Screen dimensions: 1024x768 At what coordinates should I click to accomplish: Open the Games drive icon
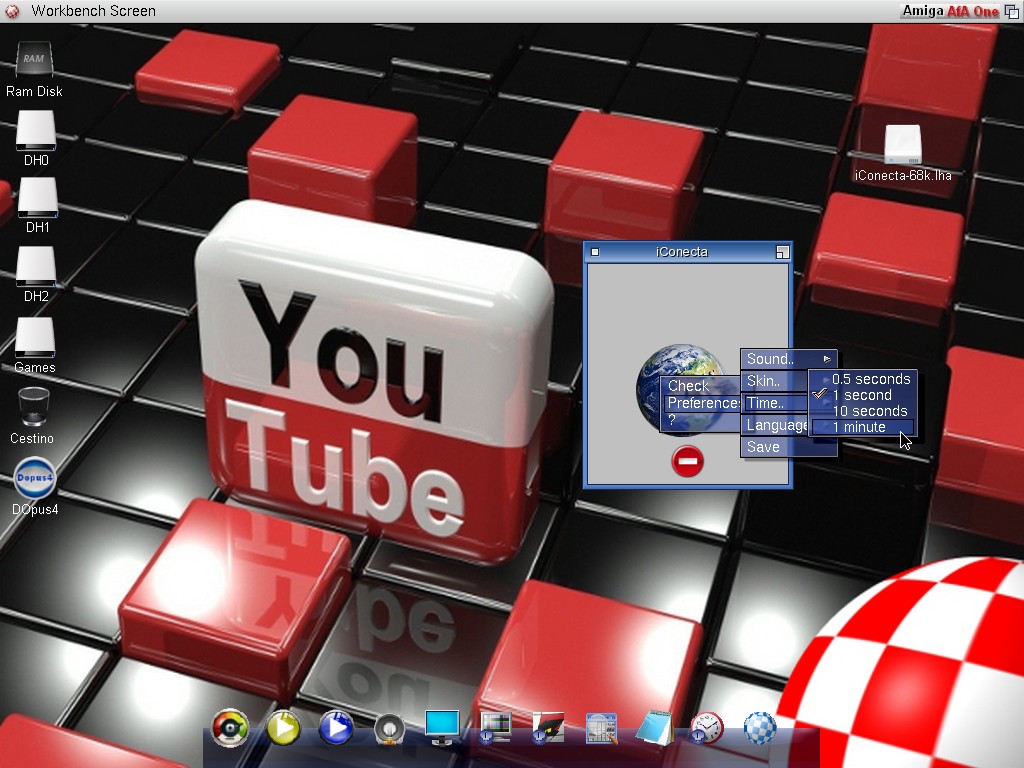click(35, 339)
